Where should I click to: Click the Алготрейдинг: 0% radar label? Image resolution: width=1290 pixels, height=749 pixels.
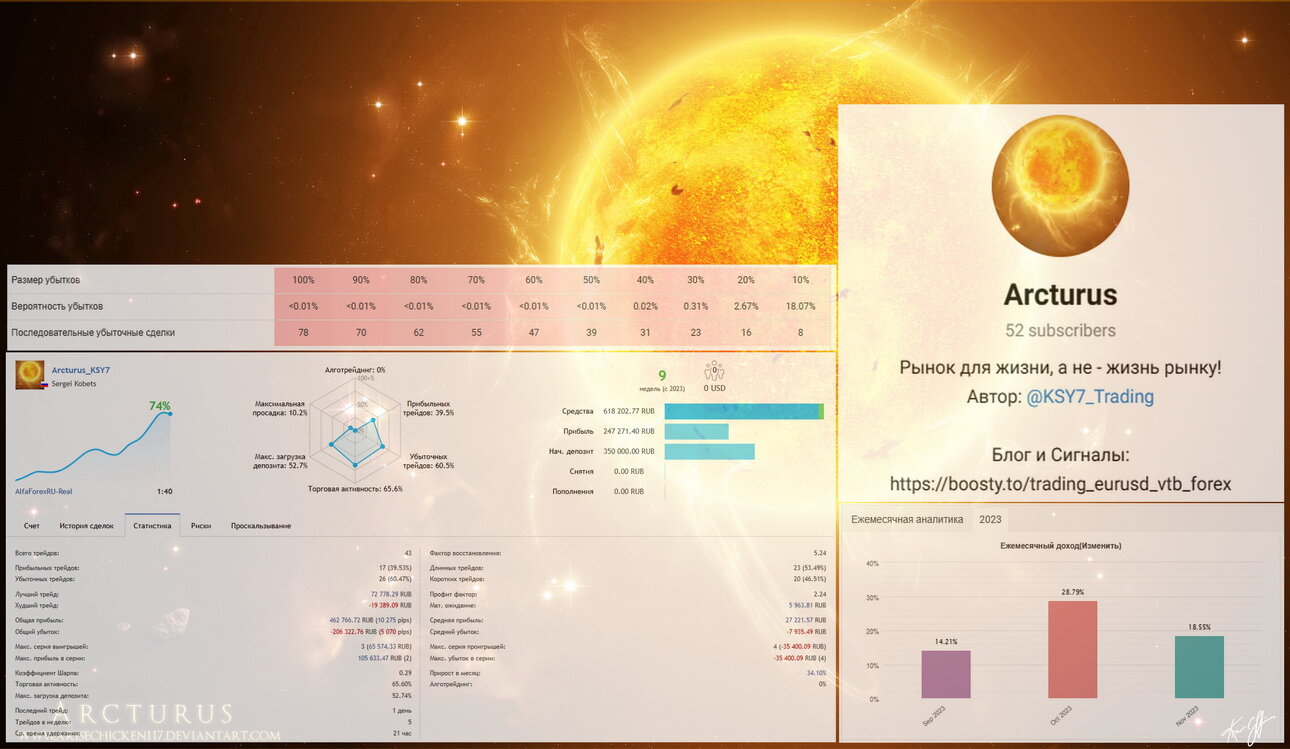[x=355, y=370]
